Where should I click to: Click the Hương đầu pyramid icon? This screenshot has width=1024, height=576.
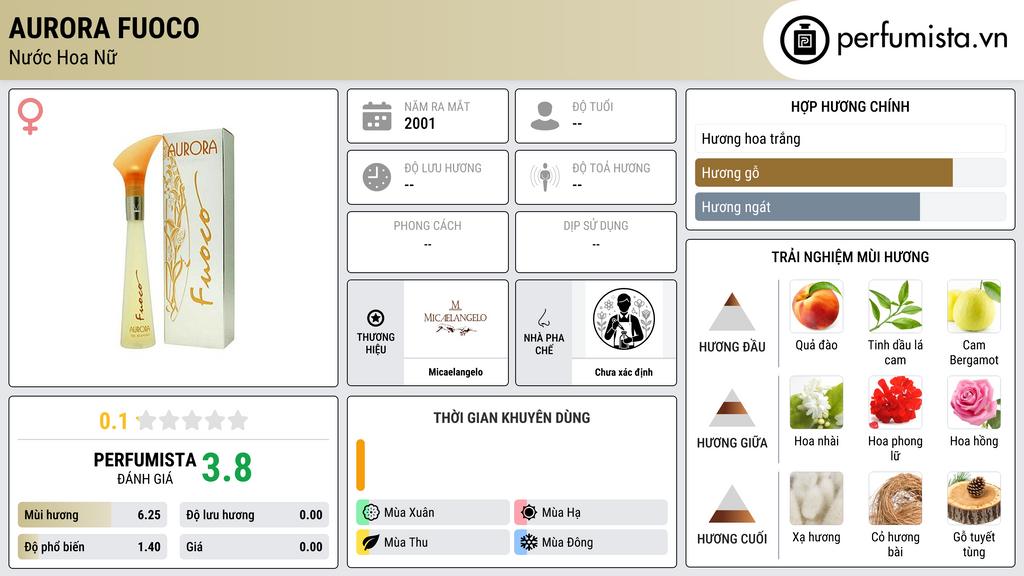pos(732,312)
